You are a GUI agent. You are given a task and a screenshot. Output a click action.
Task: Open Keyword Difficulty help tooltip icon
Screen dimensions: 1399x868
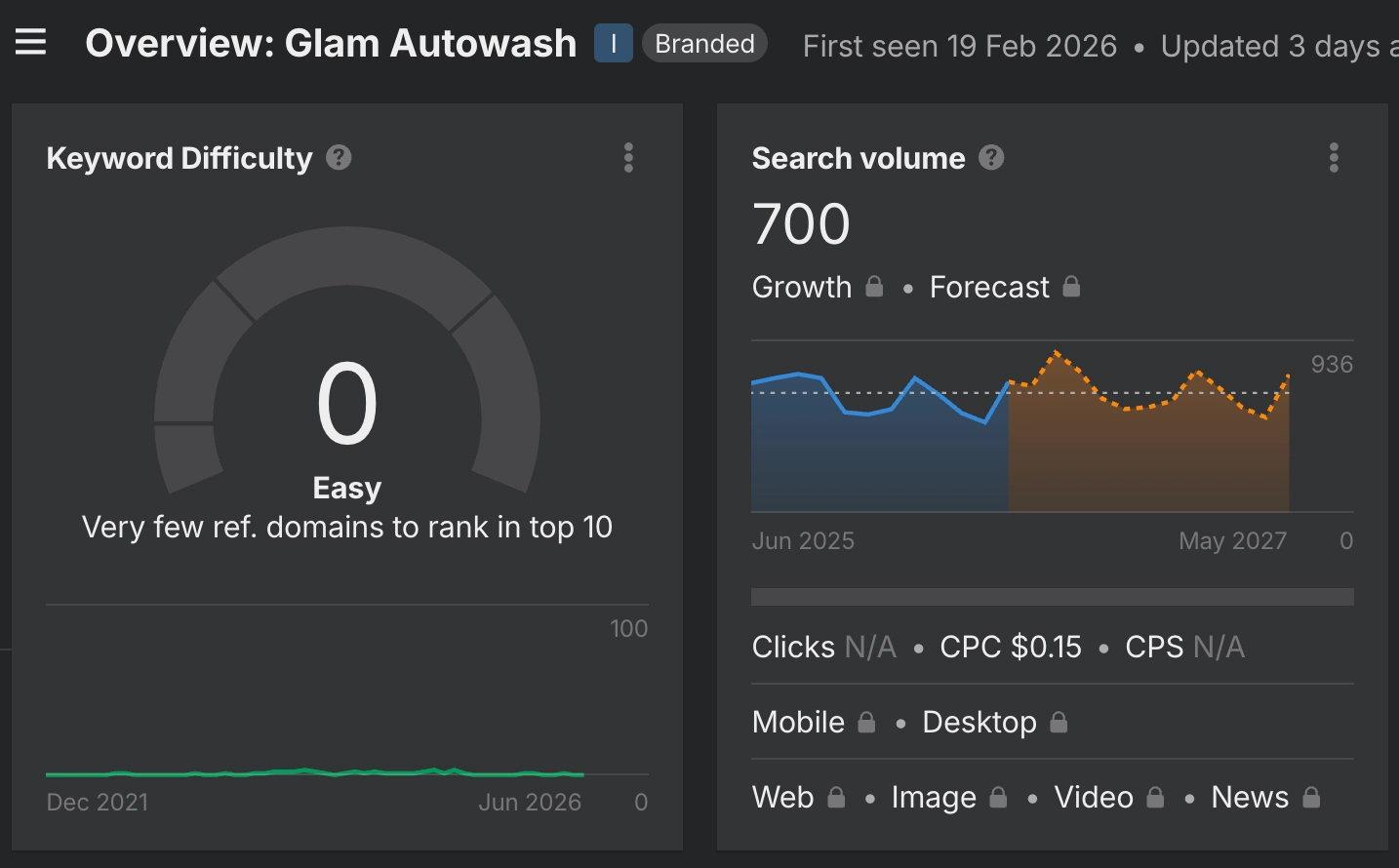tap(339, 157)
